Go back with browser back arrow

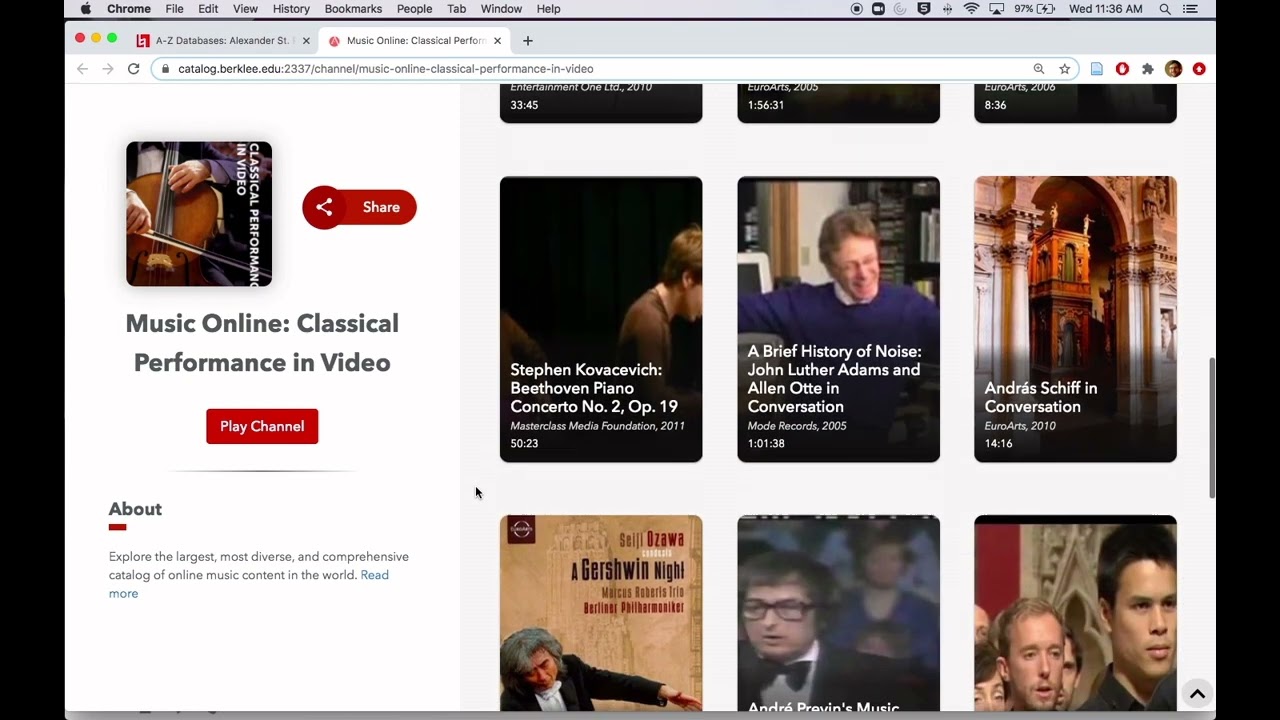(x=82, y=69)
